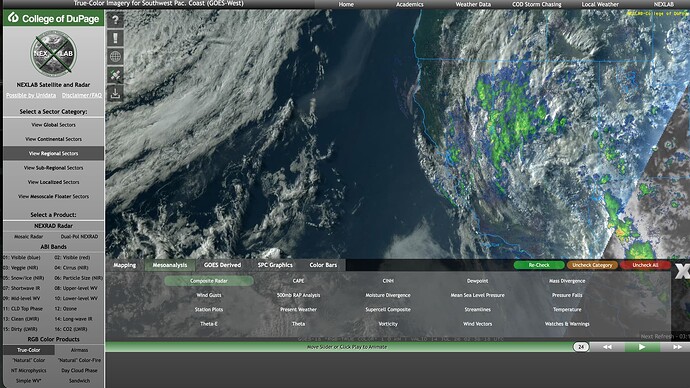Switch to the GOES Derived tab

[x=222, y=265]
